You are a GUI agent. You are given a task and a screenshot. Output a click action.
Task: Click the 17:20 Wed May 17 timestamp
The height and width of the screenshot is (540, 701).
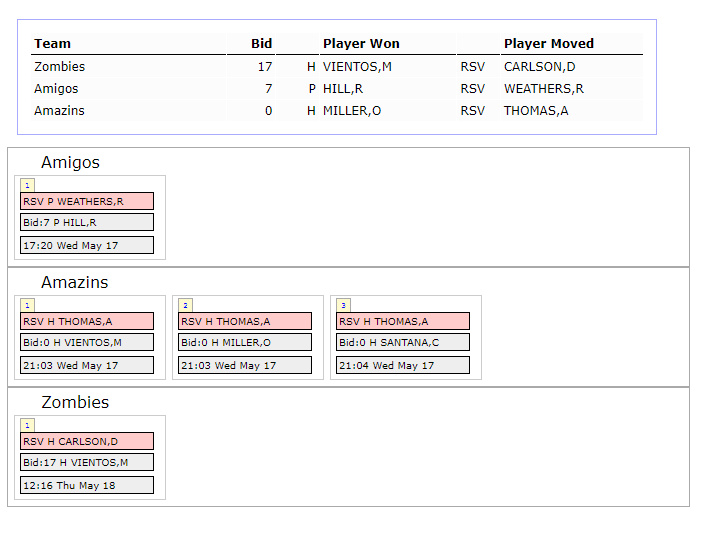click(x=87, y=245)
